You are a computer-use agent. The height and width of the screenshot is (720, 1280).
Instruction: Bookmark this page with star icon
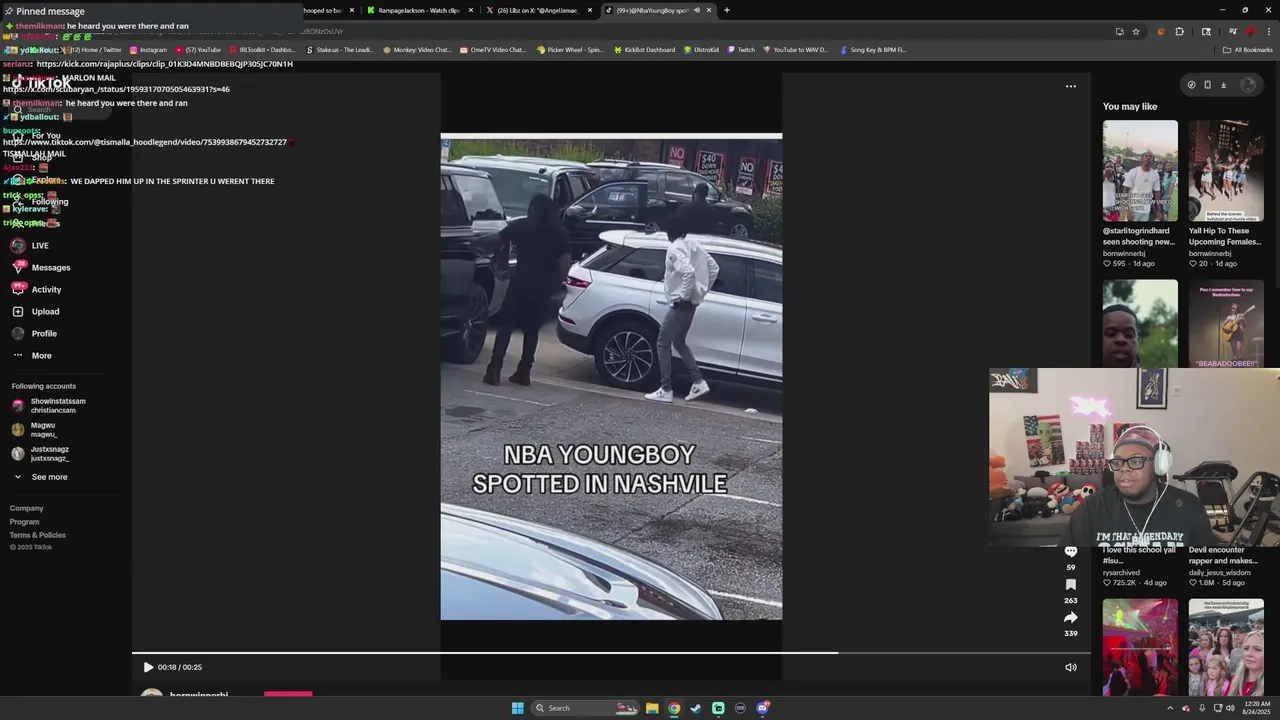tap(1136, 31)
